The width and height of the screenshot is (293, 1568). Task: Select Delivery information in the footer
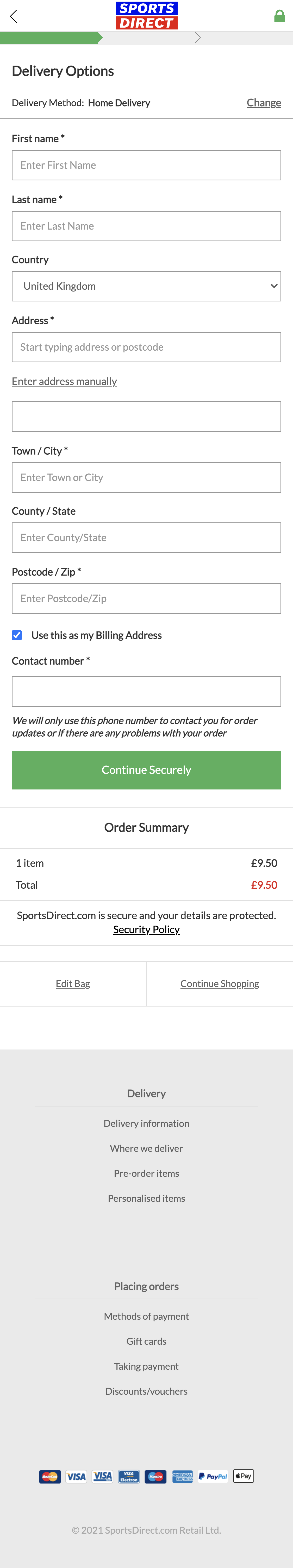tap(146, 1123)
